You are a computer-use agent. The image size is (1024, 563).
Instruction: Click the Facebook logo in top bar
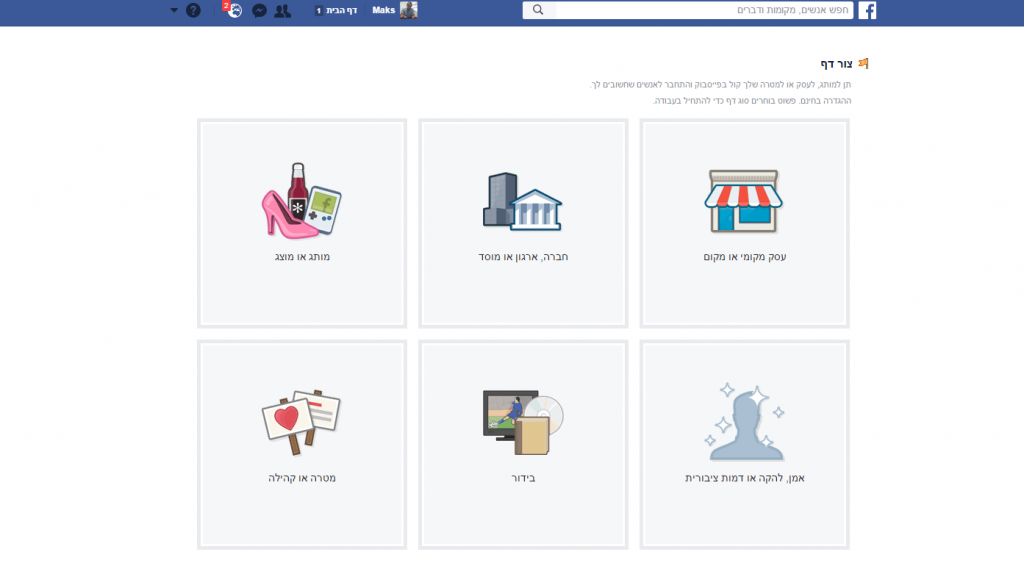click(867, 11)
